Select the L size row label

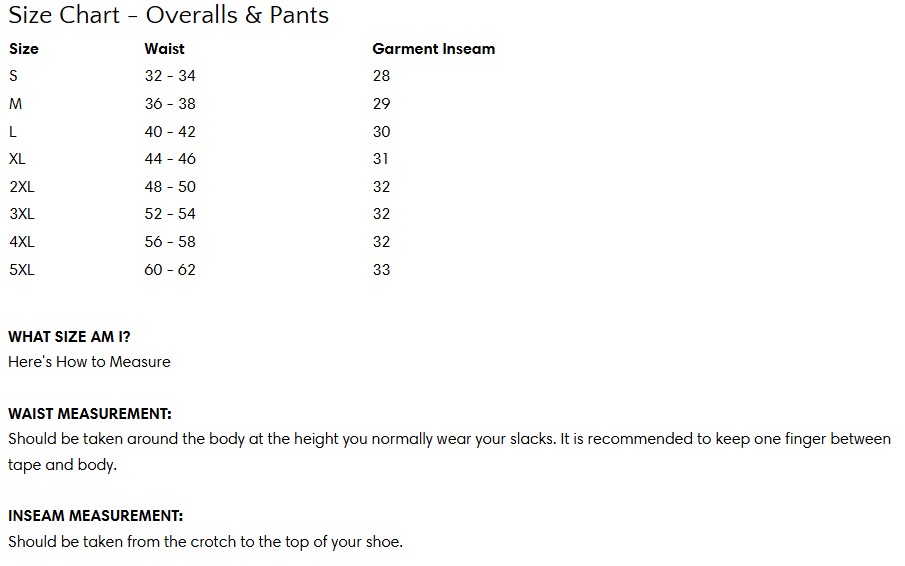click(12, 132)
